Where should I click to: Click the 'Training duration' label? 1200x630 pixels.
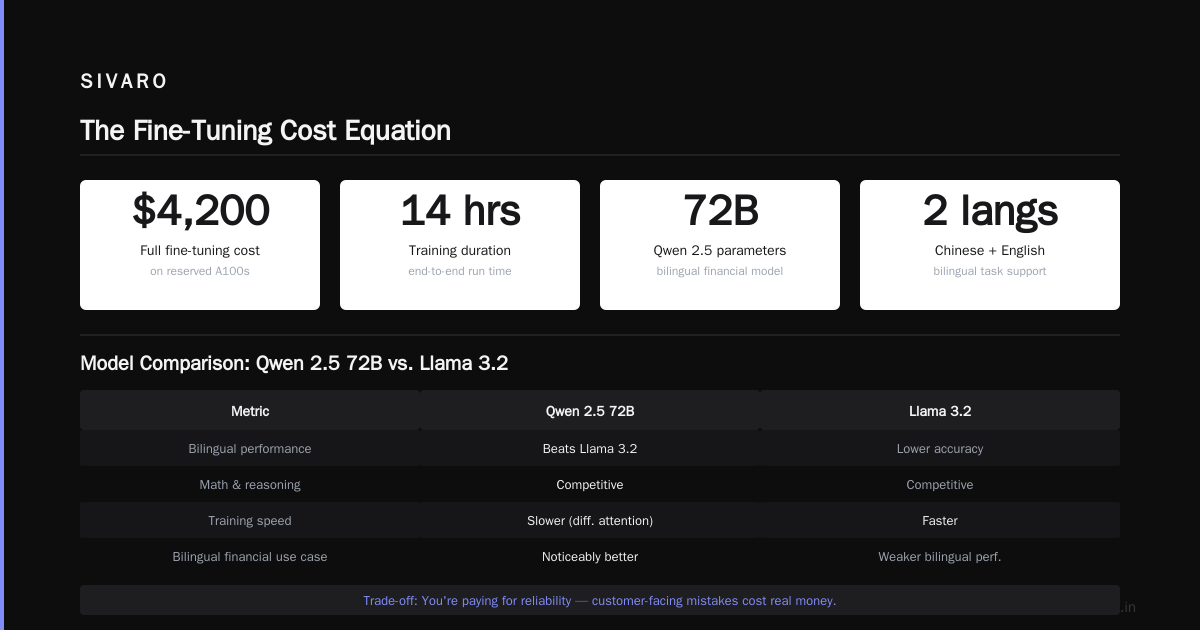[460, 251]
